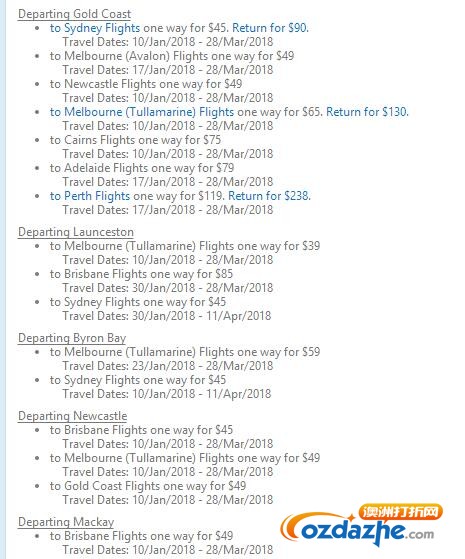Select 'to Newcastle Flights one way for $49'
The height and width of the screenshot is (559, 465).
click(x=146, y=84)
